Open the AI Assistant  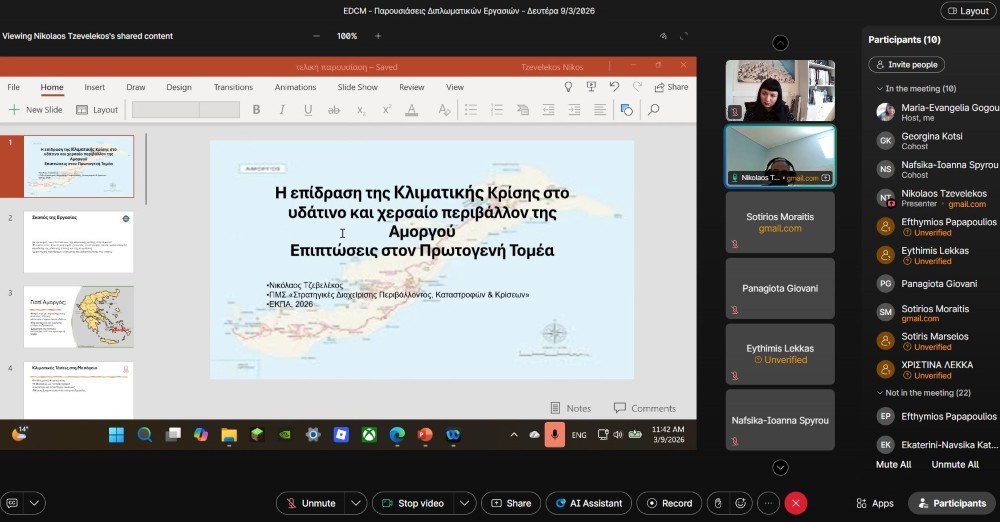click(589, 503)
